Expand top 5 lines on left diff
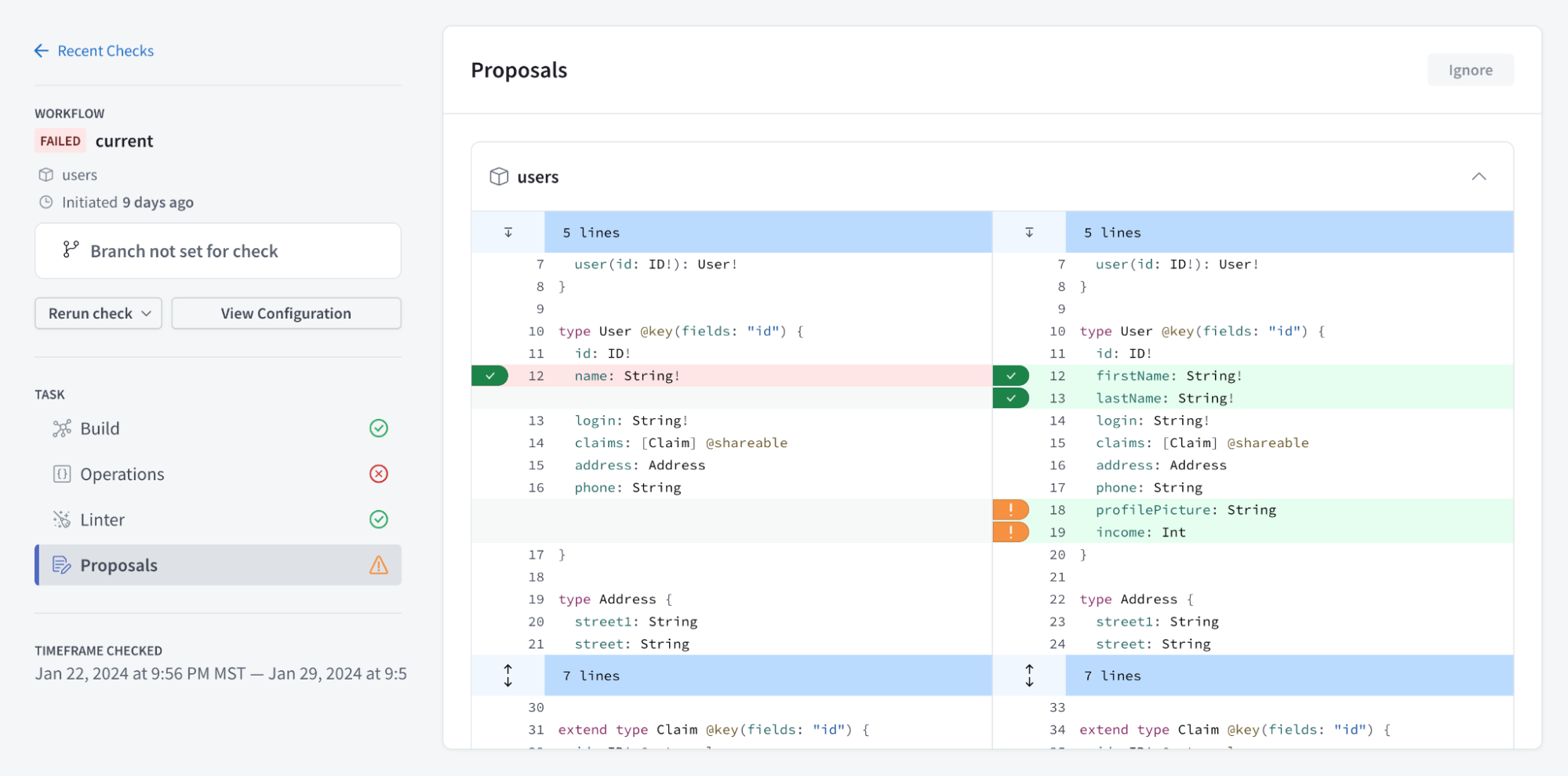Viewport: 1568px width, 776px height. pos(508,232)
